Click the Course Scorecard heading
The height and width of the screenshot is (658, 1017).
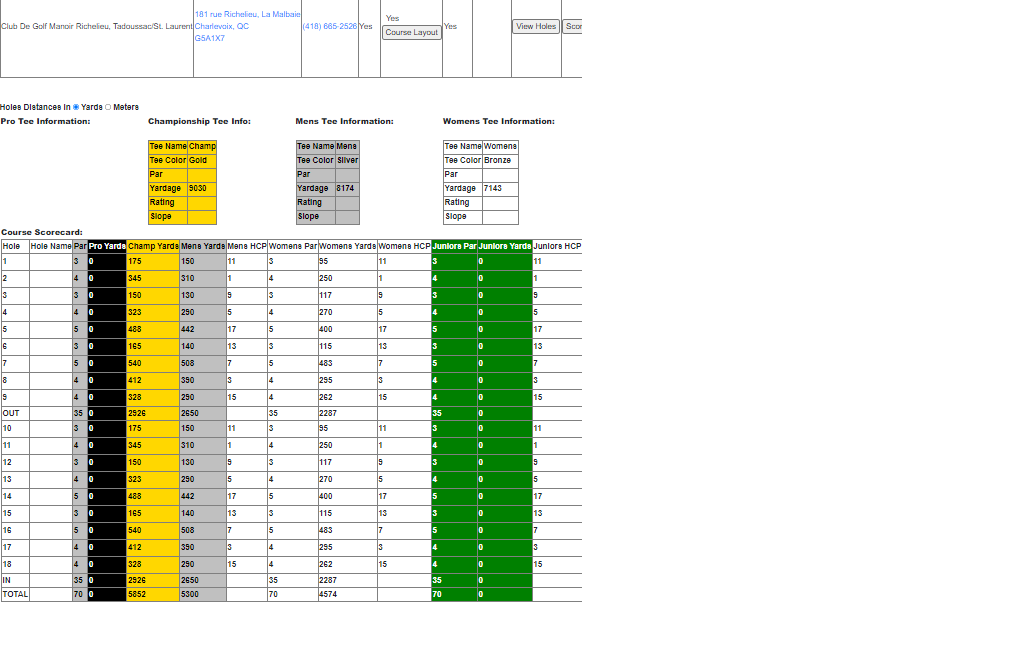[42, 232]
